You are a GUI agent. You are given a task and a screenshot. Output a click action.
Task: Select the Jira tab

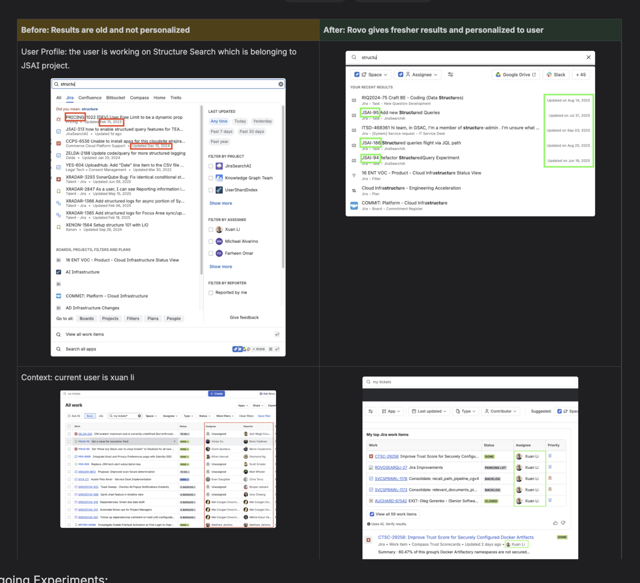(70, 98)
